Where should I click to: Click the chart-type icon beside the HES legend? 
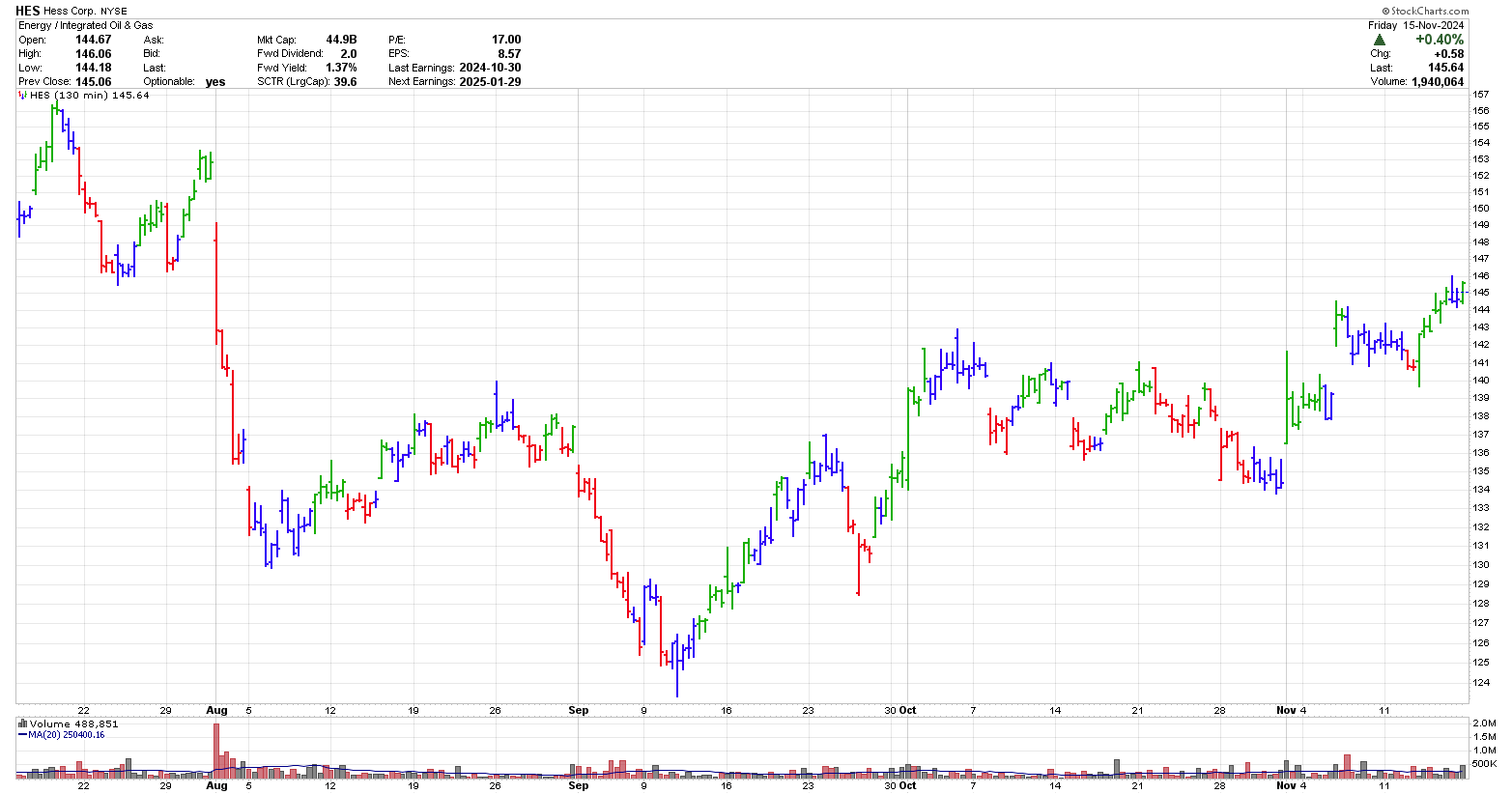point(23,96)
